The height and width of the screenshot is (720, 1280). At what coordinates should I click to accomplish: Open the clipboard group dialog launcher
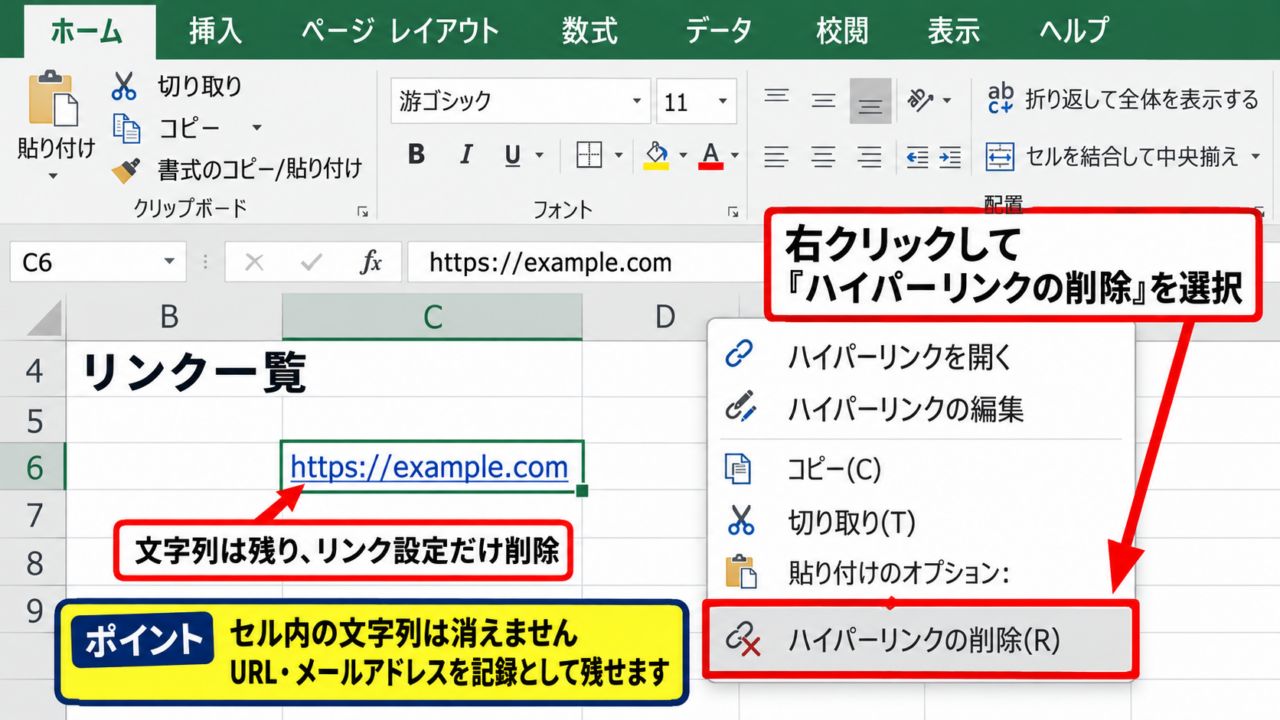tap(362, 211)
